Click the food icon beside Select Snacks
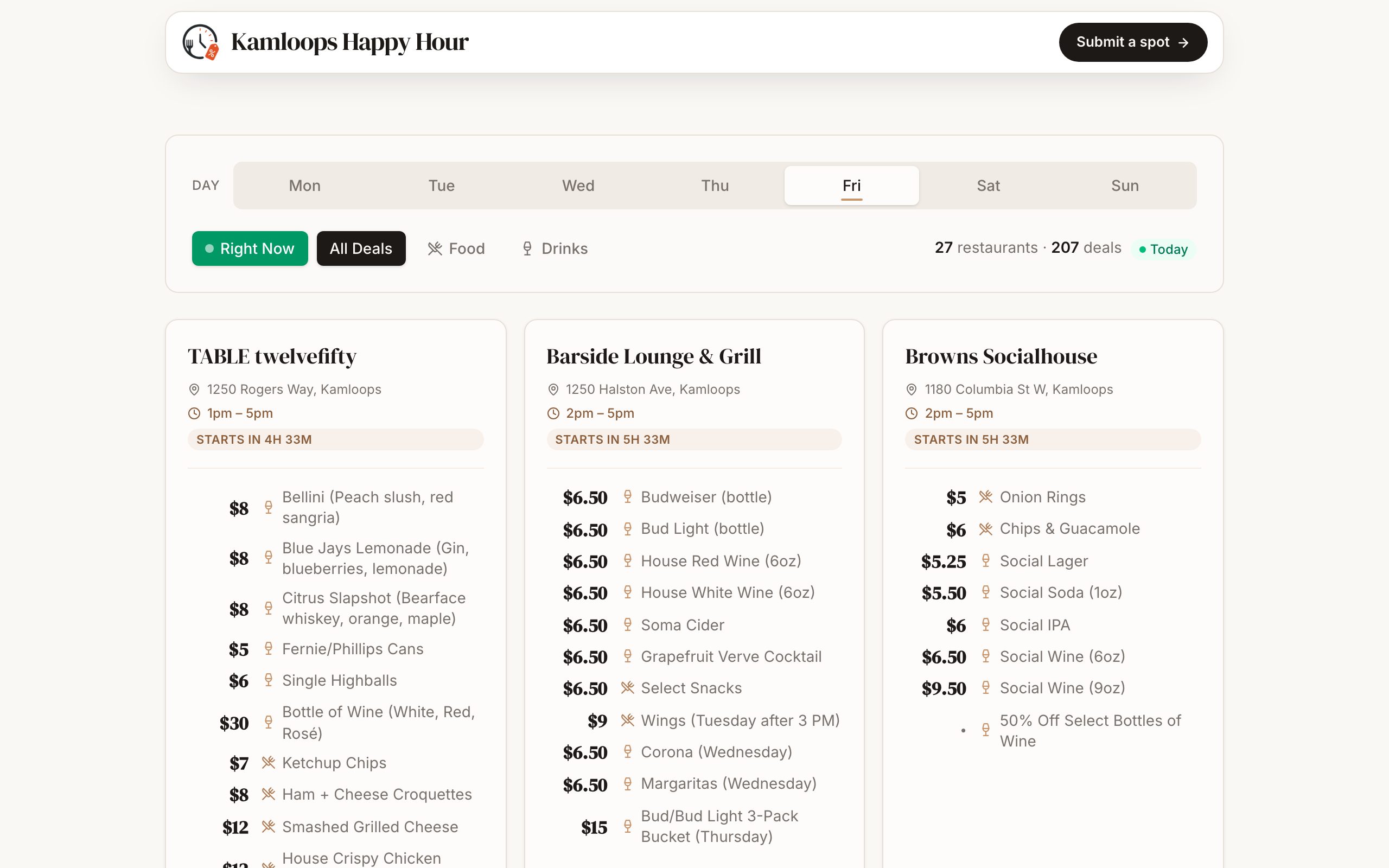Image resolution: width=1389 pixels, height=868 pixels. point(627,688)
